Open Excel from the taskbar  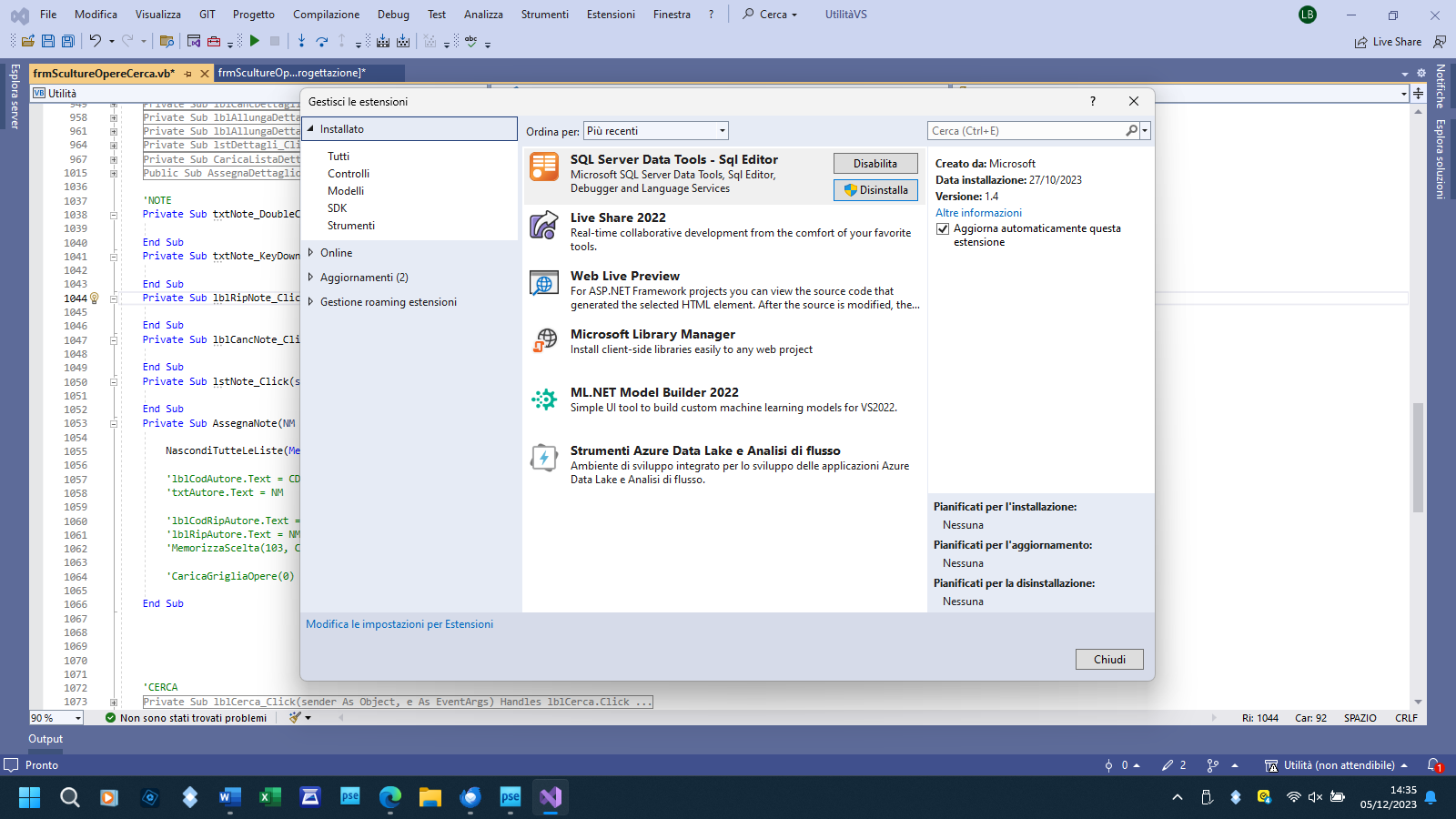tap(270, 797)
